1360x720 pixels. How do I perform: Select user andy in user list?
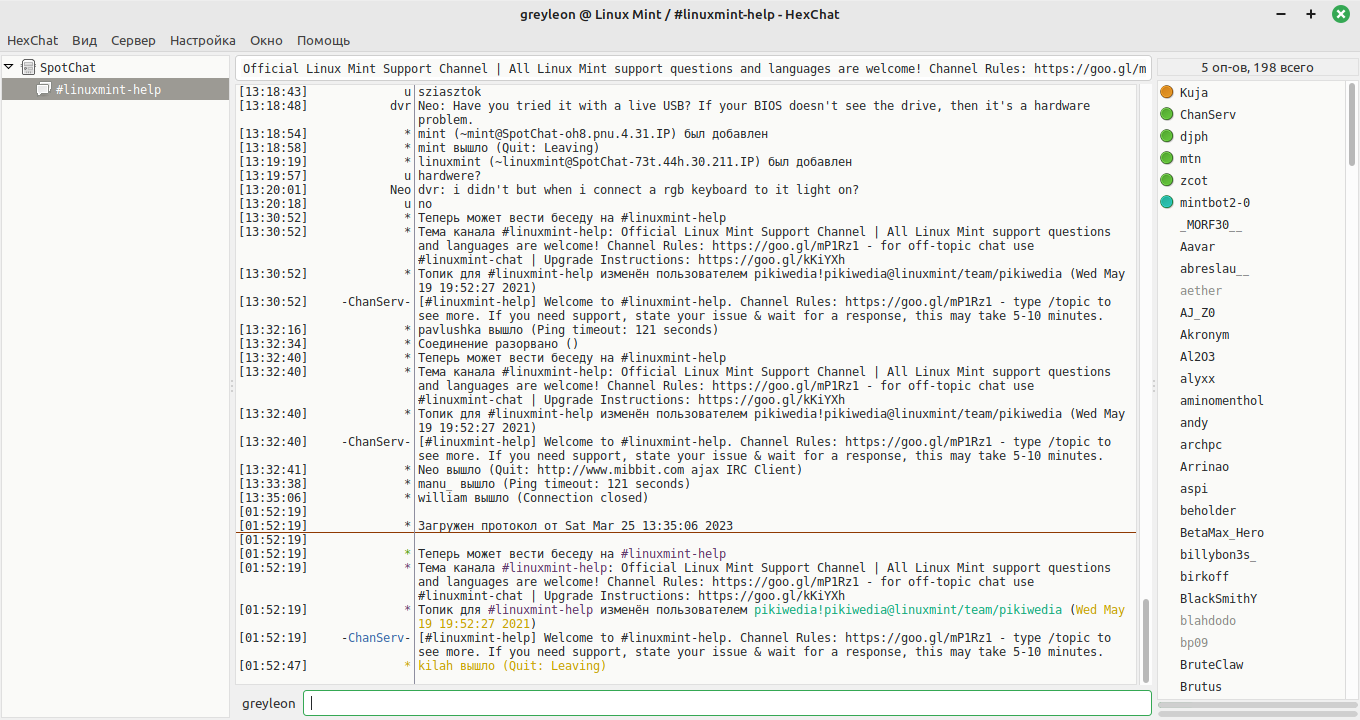(x=1194, y=422)
